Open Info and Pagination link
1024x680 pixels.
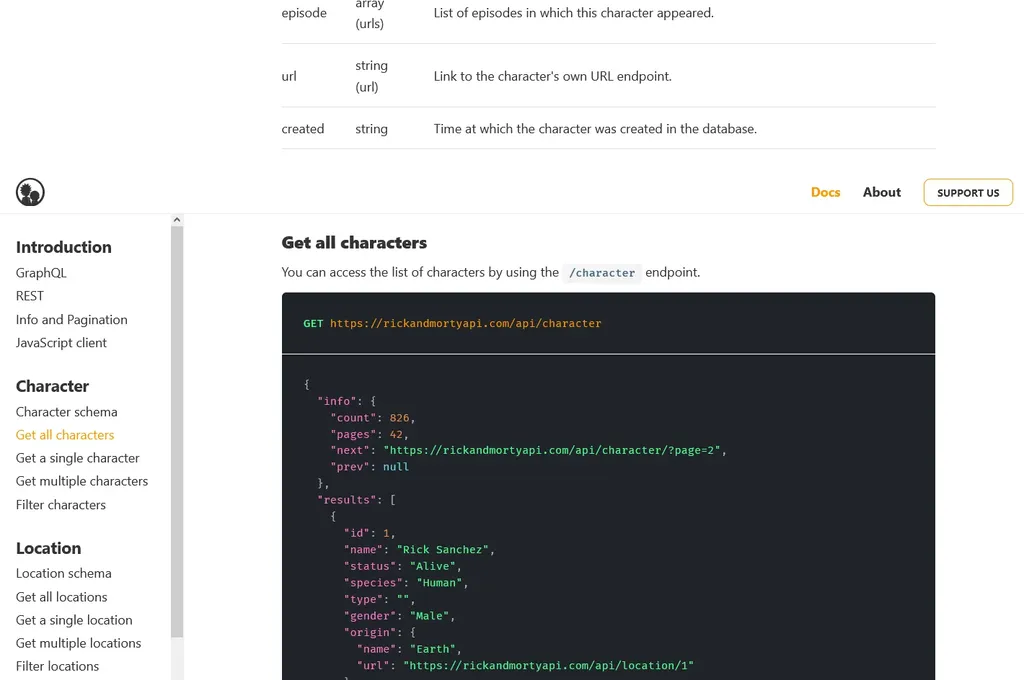point(72,319)
